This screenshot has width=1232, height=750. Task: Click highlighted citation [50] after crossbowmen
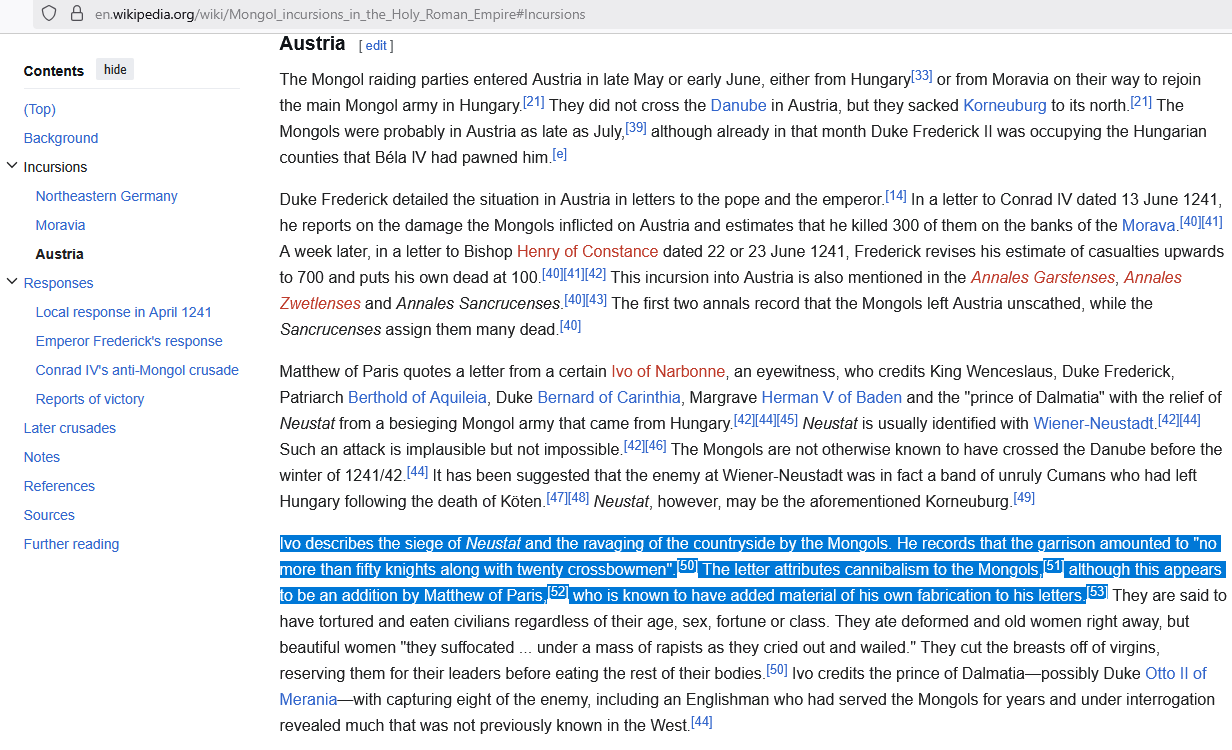point(687,565)
